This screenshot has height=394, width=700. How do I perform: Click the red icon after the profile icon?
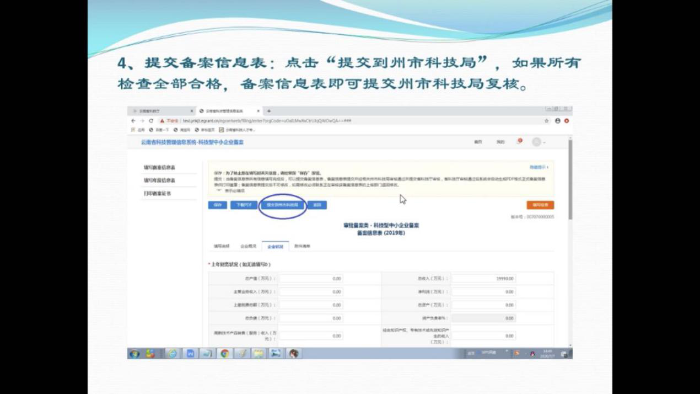(x=567, y=121)
